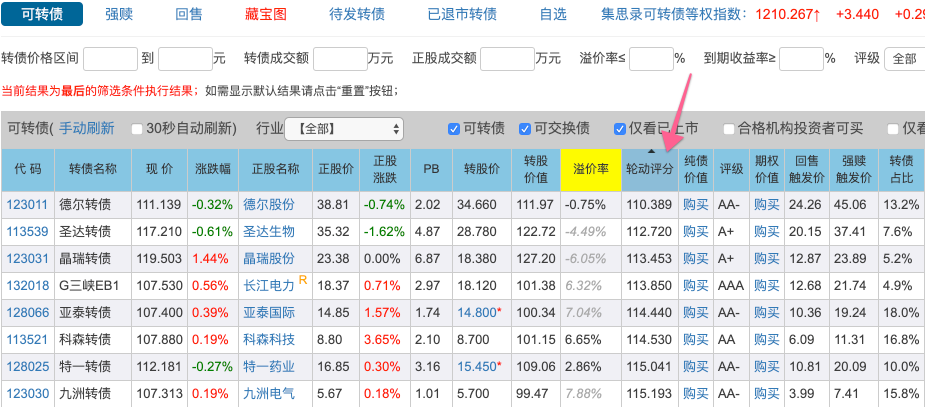This screenshot has width=925, height=407.
Task: Click the 到期收益率≥ input field
Action: point(801,58)
